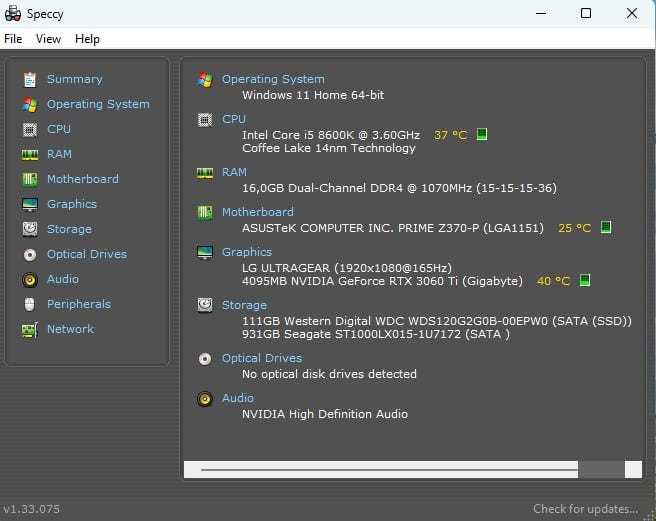Click the Peripherals mouse icon in sidebar
Viewport: 656px width, 521px height.
click(30, 304)
